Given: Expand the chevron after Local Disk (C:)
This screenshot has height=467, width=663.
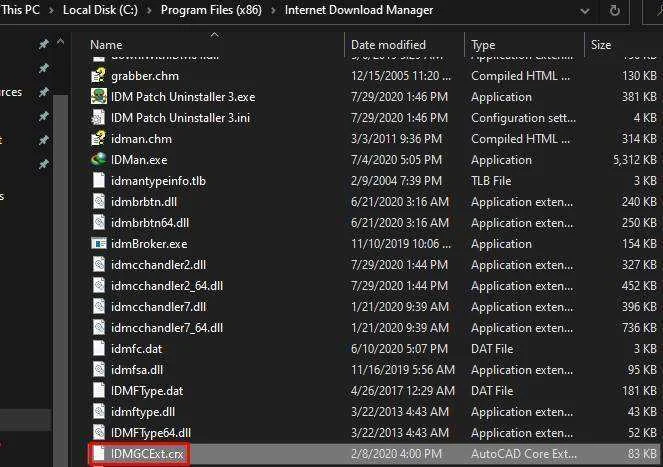Looking at the screenshot, I should click(149, 10).
